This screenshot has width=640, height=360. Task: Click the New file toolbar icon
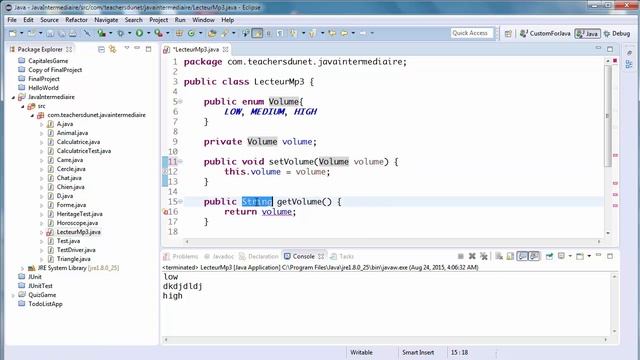coord(13,33)
